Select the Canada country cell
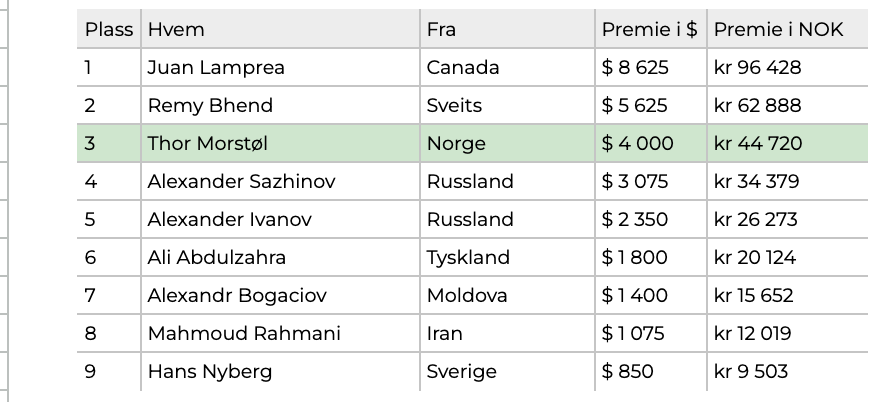 507,67
